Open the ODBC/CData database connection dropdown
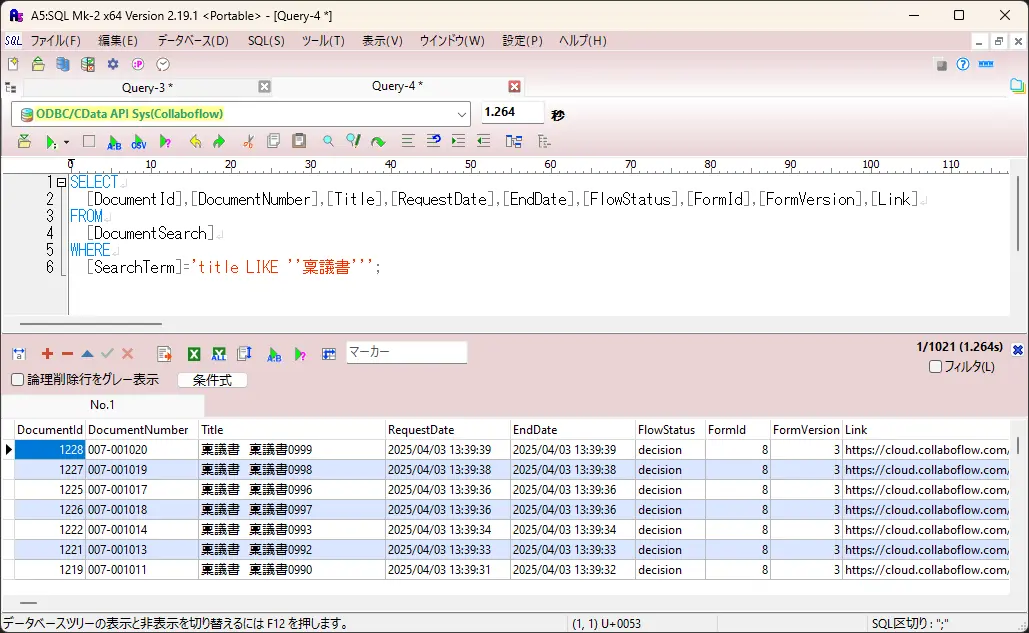The image size is (1029, 633). [461, 114]
